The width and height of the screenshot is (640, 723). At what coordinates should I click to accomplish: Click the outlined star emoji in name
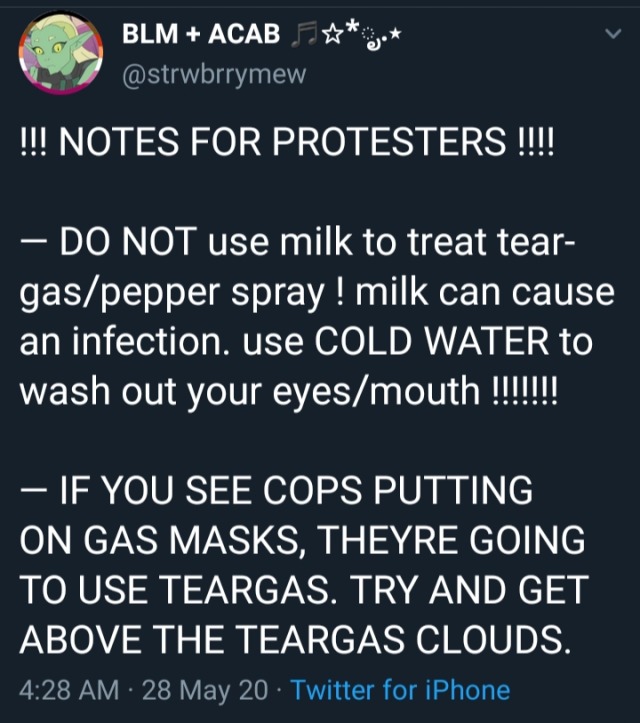click(x=332, y=34)
